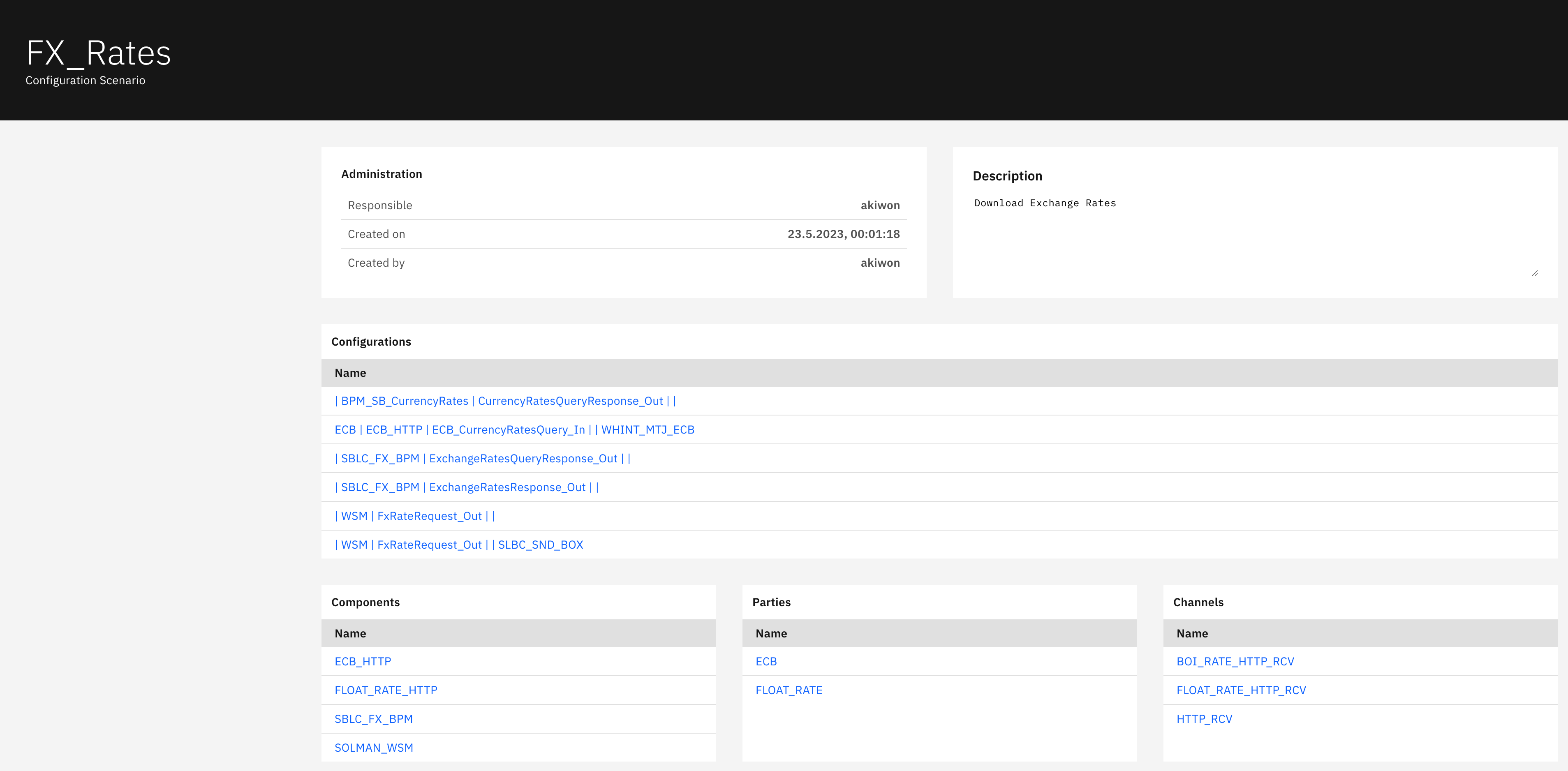Open the FLOAT_RATE_HTTP component
Viewport: 1568px width, 771px height.
click(386, 690)
